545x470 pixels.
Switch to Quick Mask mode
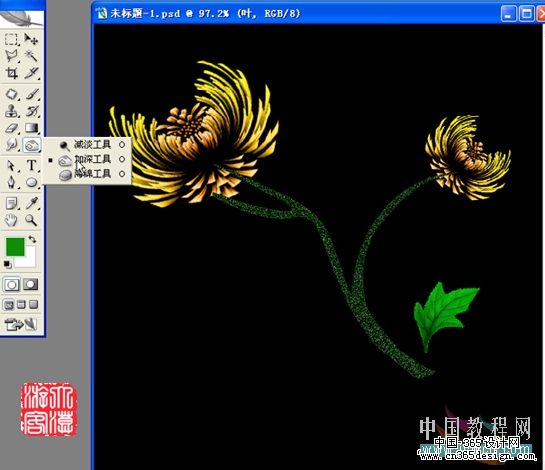pyautogui.click(x=31, y=284)
